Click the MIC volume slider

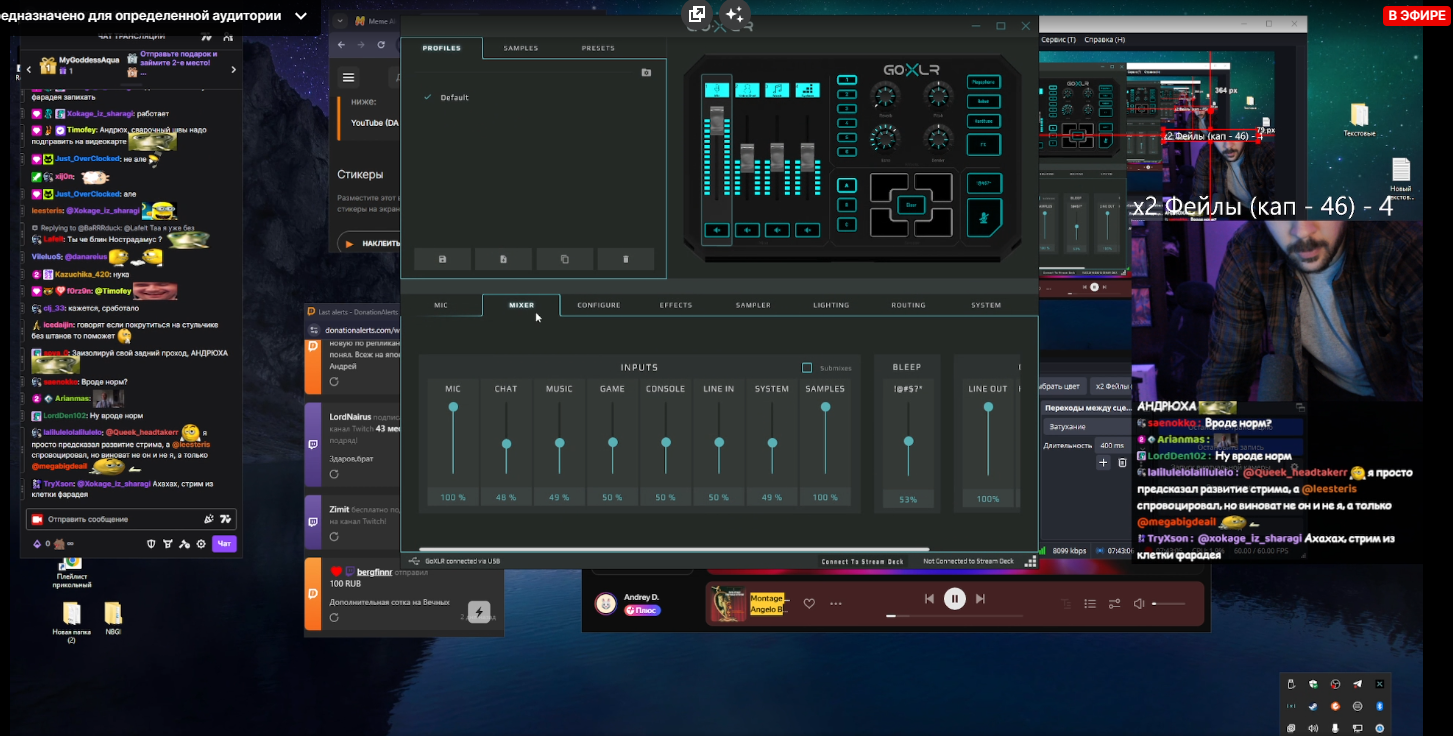pyautogui.click(x=453, y=438)
